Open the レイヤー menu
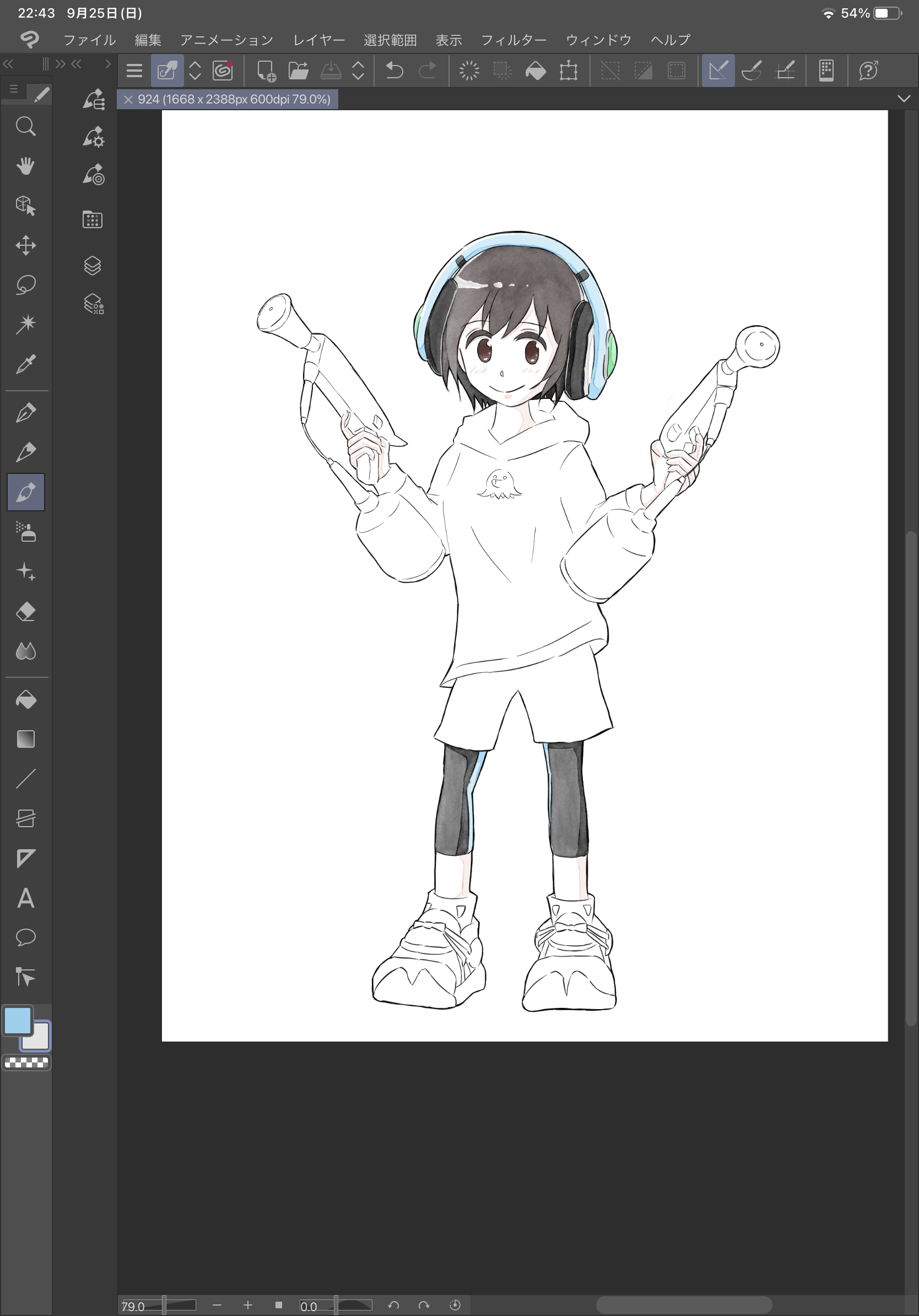The image size is (919, 1316). [x=318, y=40]
